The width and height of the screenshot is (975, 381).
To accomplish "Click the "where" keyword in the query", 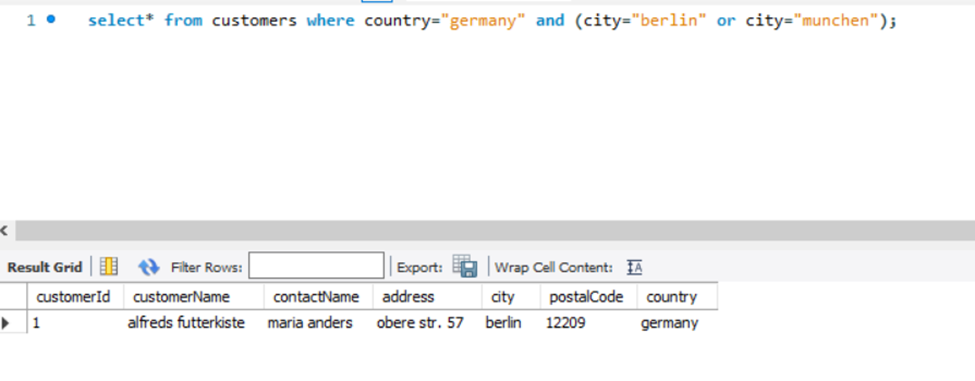I will pos(330,21).
